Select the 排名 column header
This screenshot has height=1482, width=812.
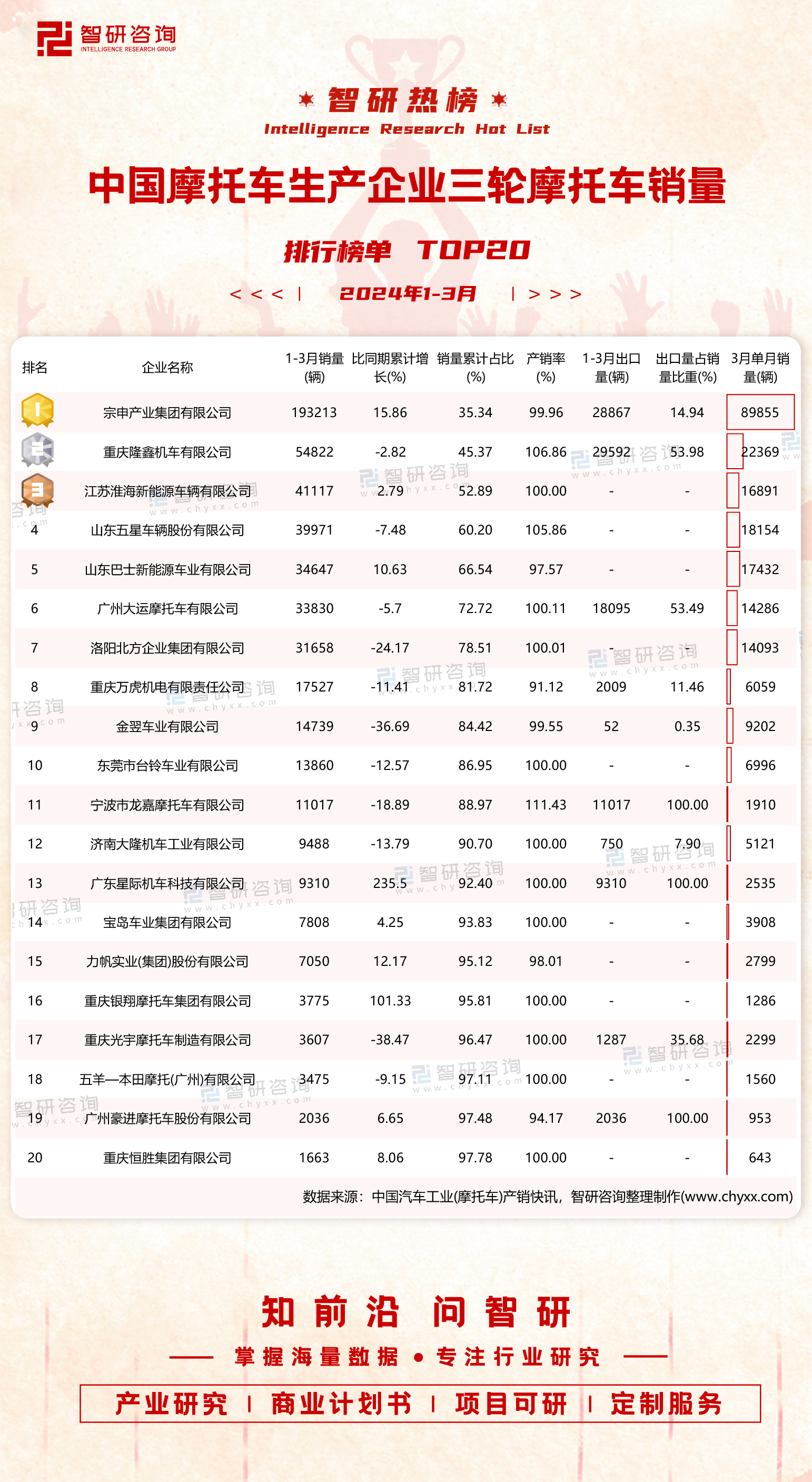tap(35, 368)
